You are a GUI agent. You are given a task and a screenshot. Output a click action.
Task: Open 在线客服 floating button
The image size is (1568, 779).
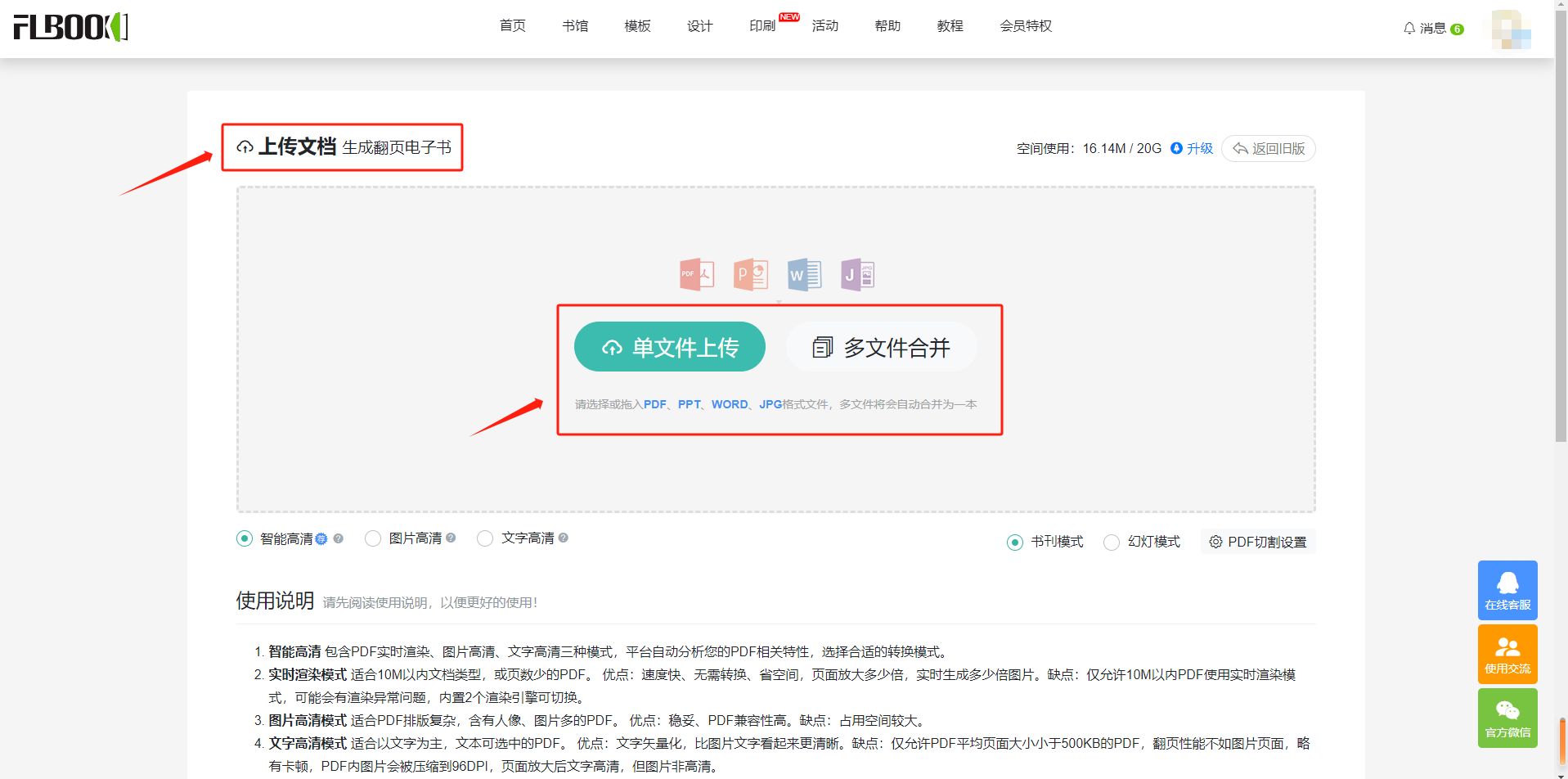tap(1507, 590)
